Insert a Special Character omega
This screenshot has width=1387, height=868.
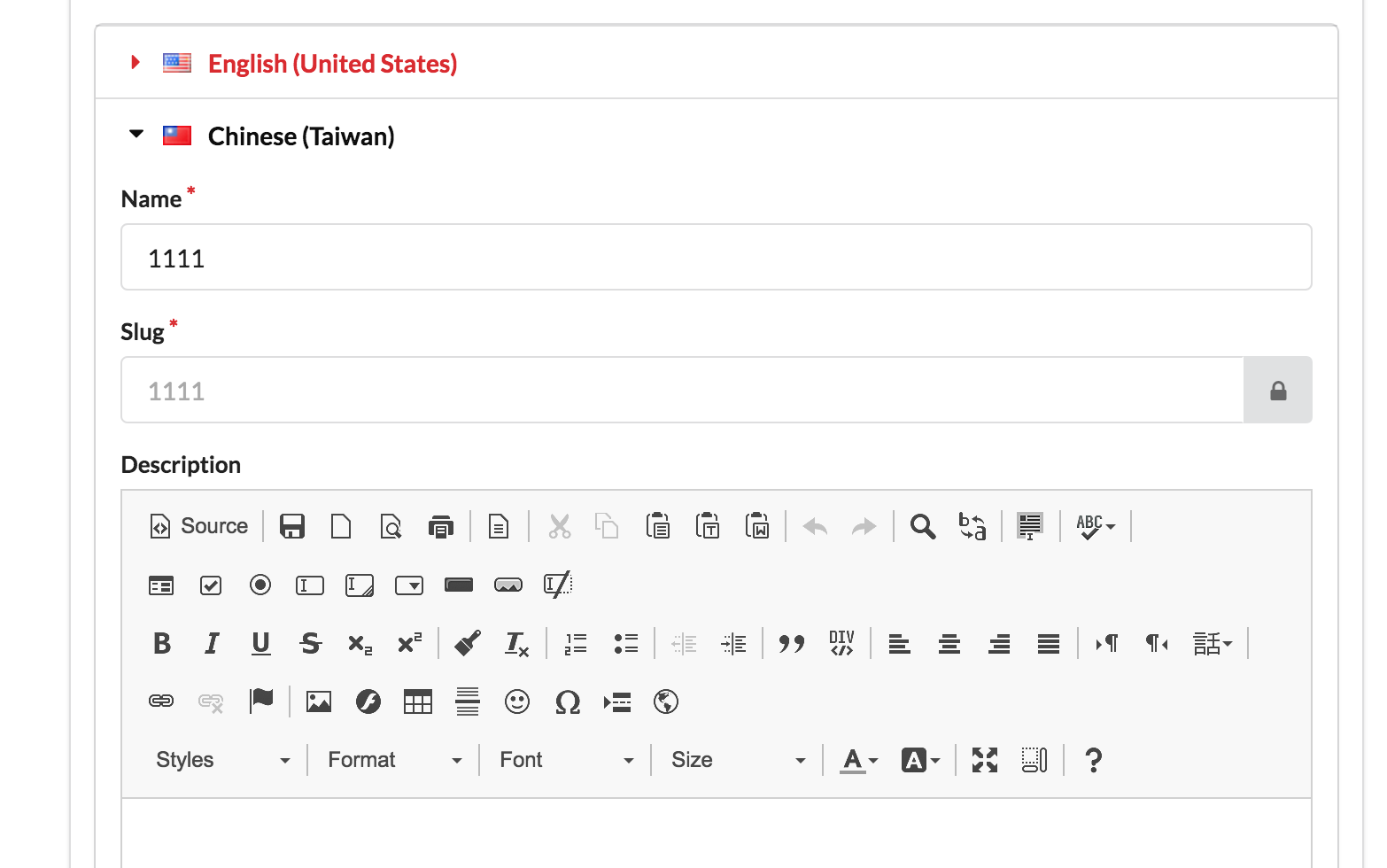[567, 701]
